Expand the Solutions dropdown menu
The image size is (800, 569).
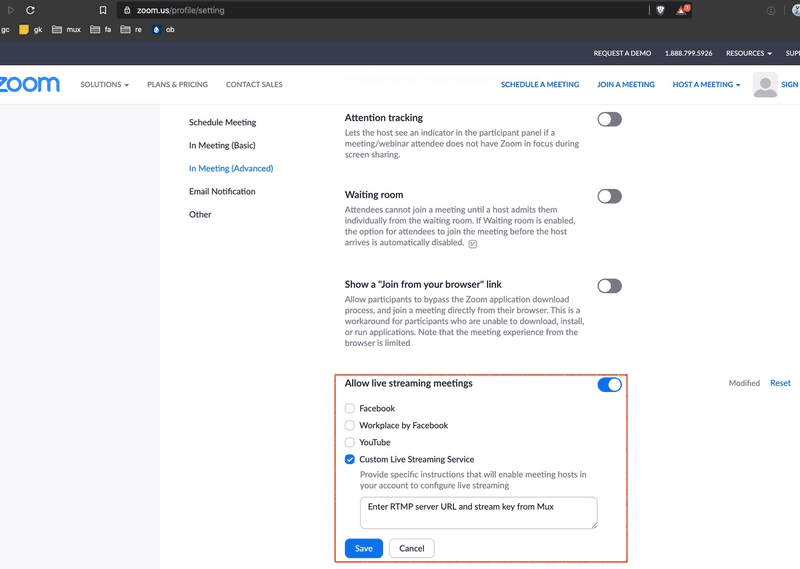(105, 84)
